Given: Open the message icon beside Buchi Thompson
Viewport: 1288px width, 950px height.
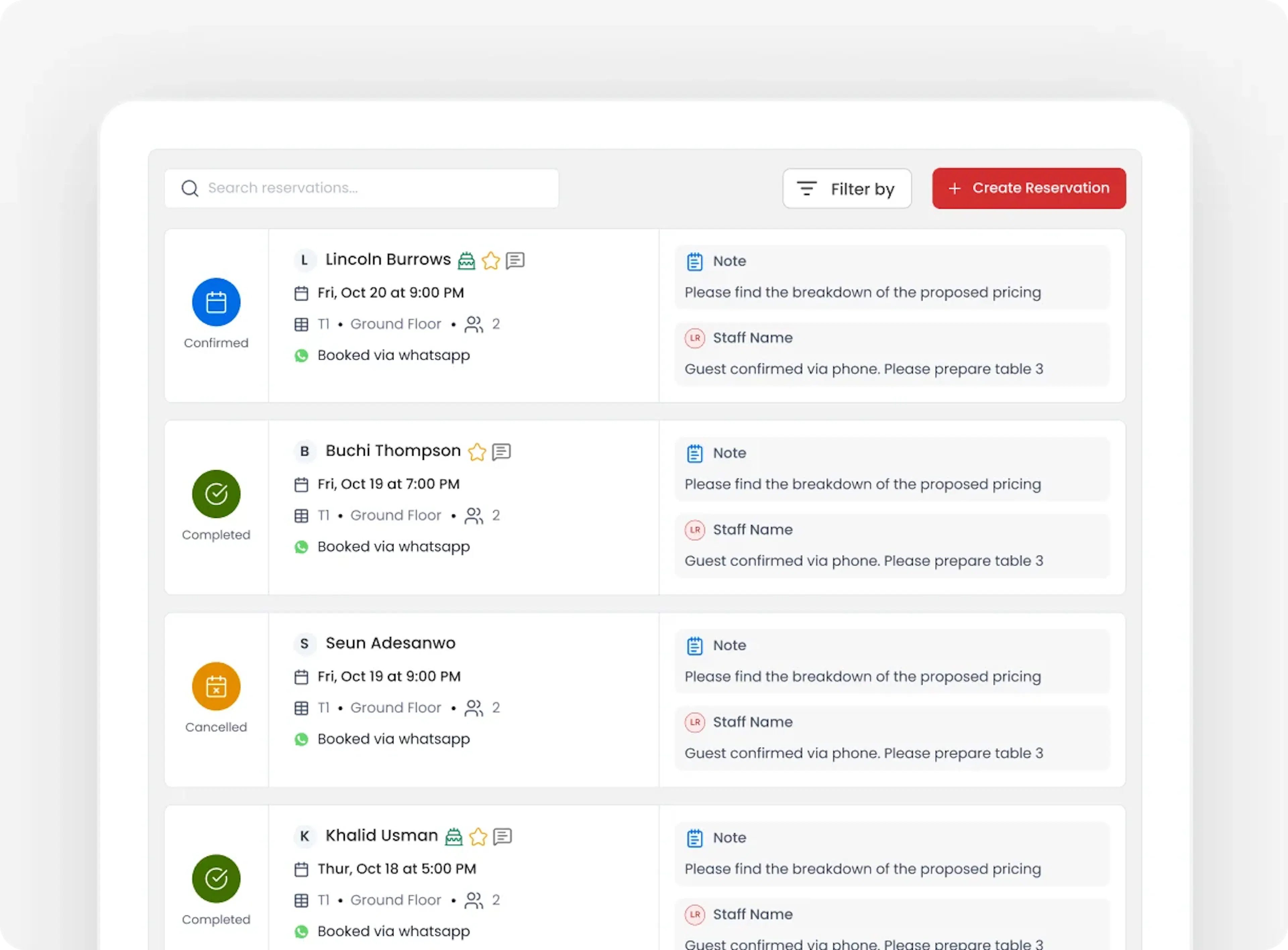Looking at the screenshot, I should (502, 452).
